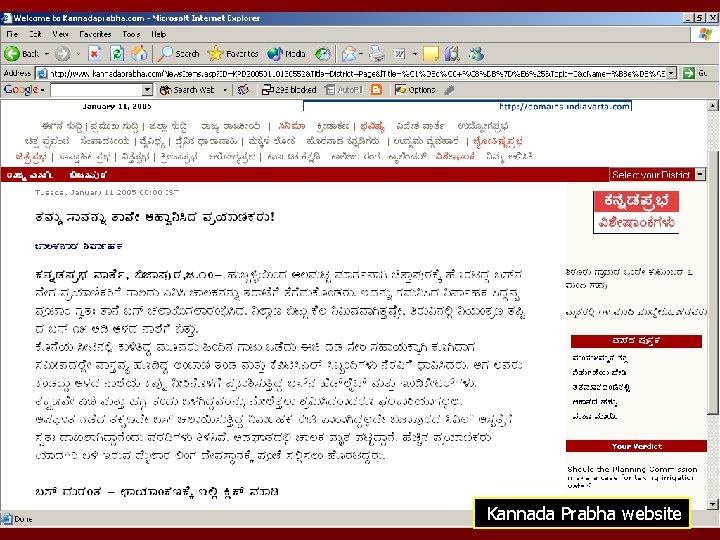Open the Media toolbar button
This screenshot has height=540, width=720.
click(x=286, y=54)
